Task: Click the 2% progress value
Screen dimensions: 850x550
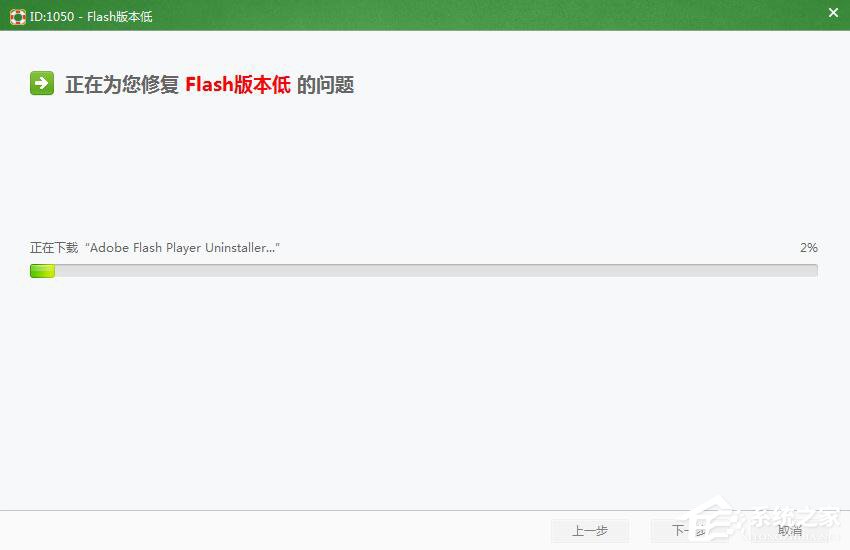Action: point(809,248)
